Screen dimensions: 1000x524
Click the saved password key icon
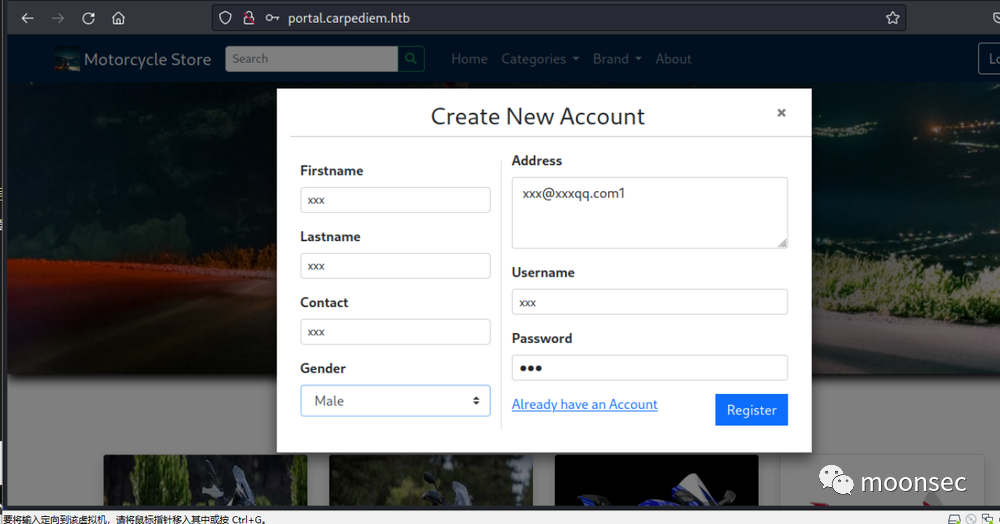tap(272, 18)
